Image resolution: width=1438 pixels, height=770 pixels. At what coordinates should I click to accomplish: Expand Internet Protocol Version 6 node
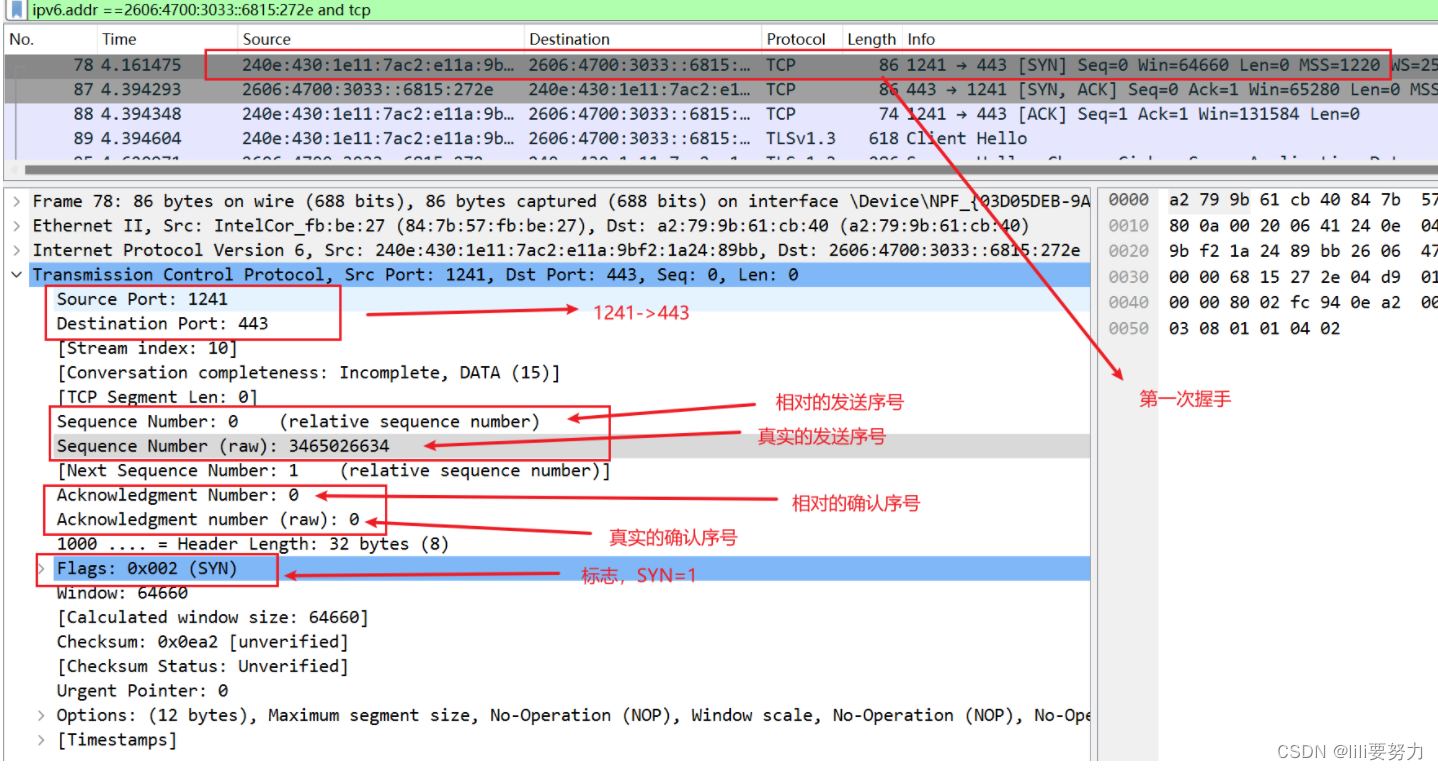point(16,250)
